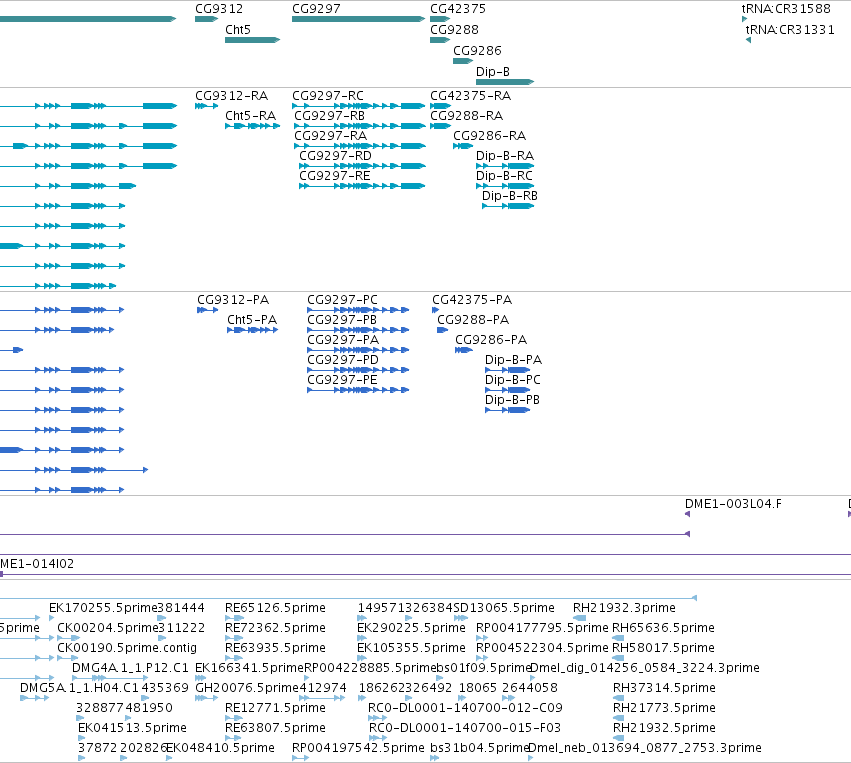The image size is (851, 763).
Task: Click the tRNA:CR31331 feature label
Action: coord(790,30)
